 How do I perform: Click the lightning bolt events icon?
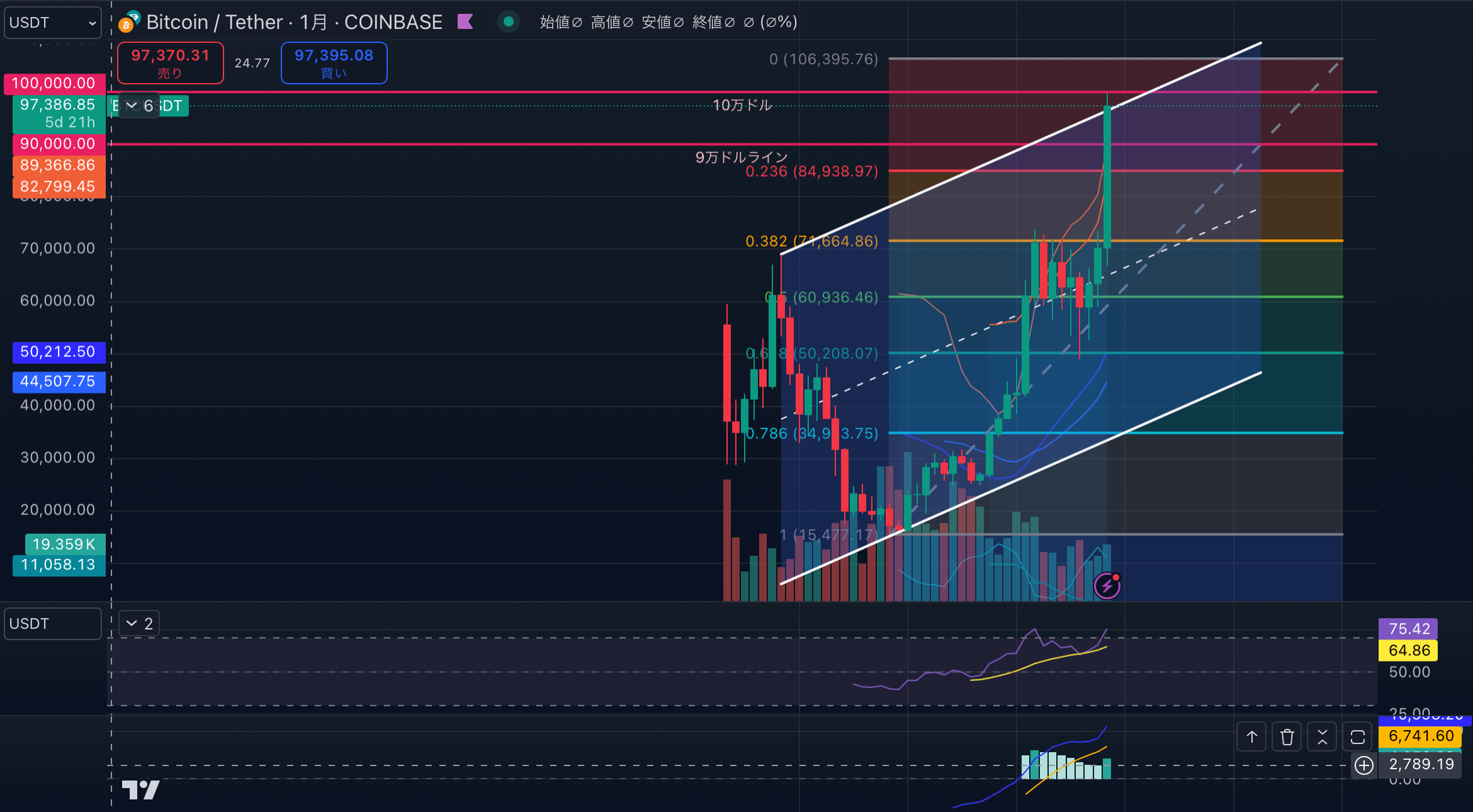click(x=1107, y=586)
